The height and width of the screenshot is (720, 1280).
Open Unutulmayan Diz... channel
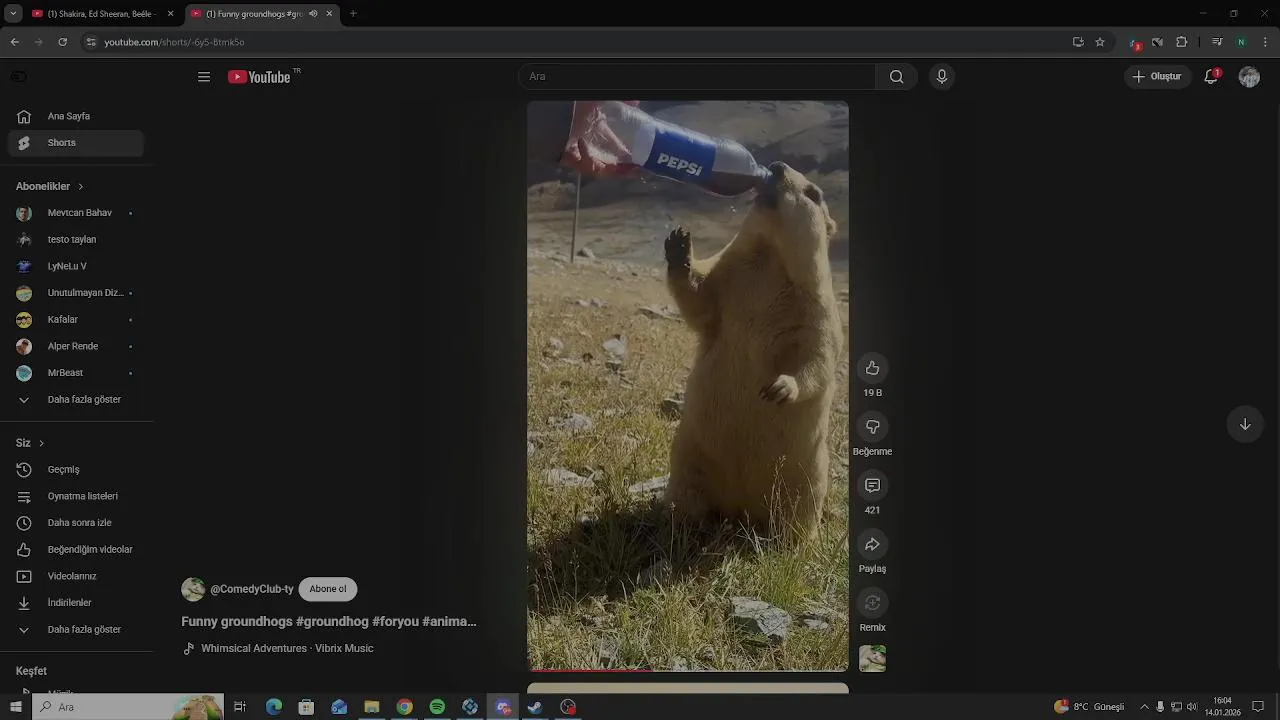click(x=76, y=293)
